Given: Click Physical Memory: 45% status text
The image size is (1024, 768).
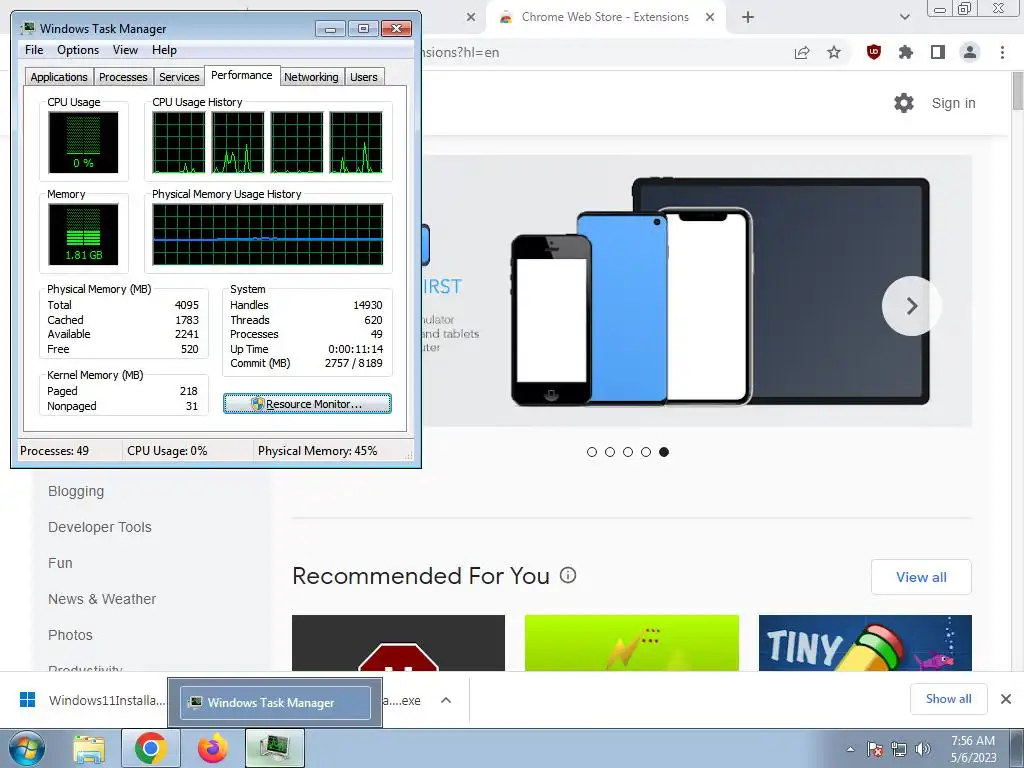Looking at the screenshot, I should pos(317,451).
